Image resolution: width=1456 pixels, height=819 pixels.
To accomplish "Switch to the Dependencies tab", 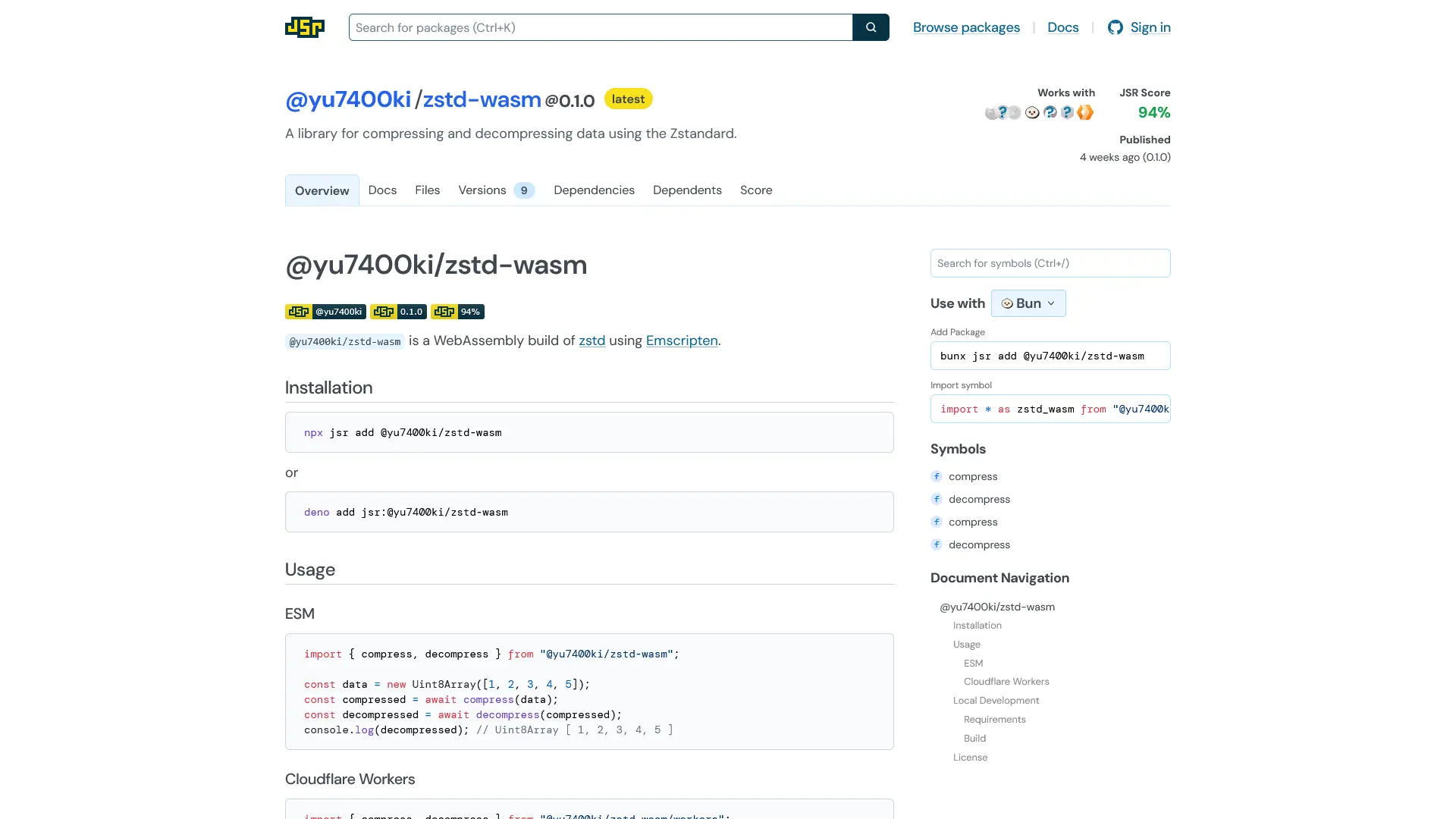I will [594, 190].
